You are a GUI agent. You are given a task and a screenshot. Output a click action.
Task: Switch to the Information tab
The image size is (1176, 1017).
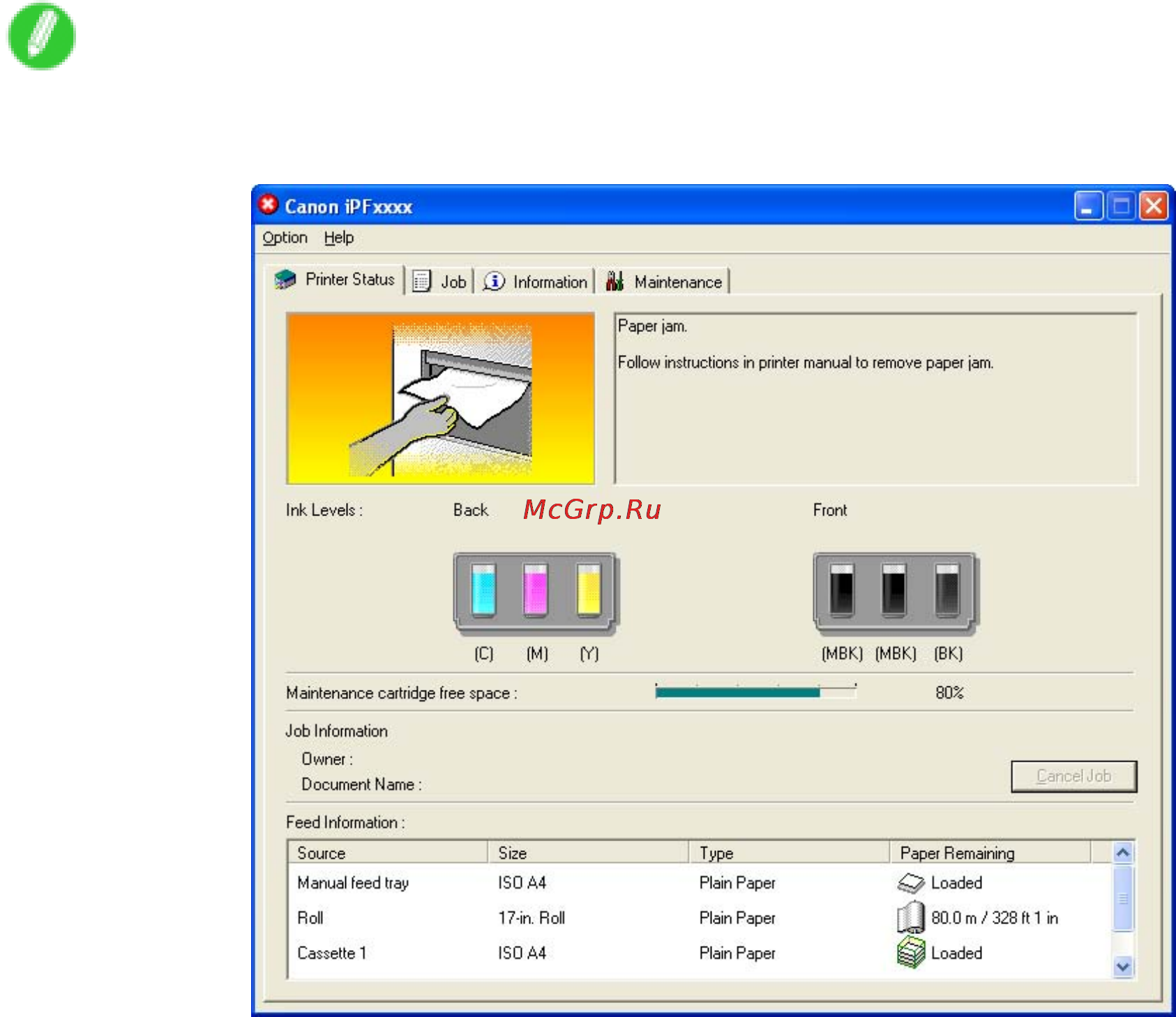click(536, 282)
